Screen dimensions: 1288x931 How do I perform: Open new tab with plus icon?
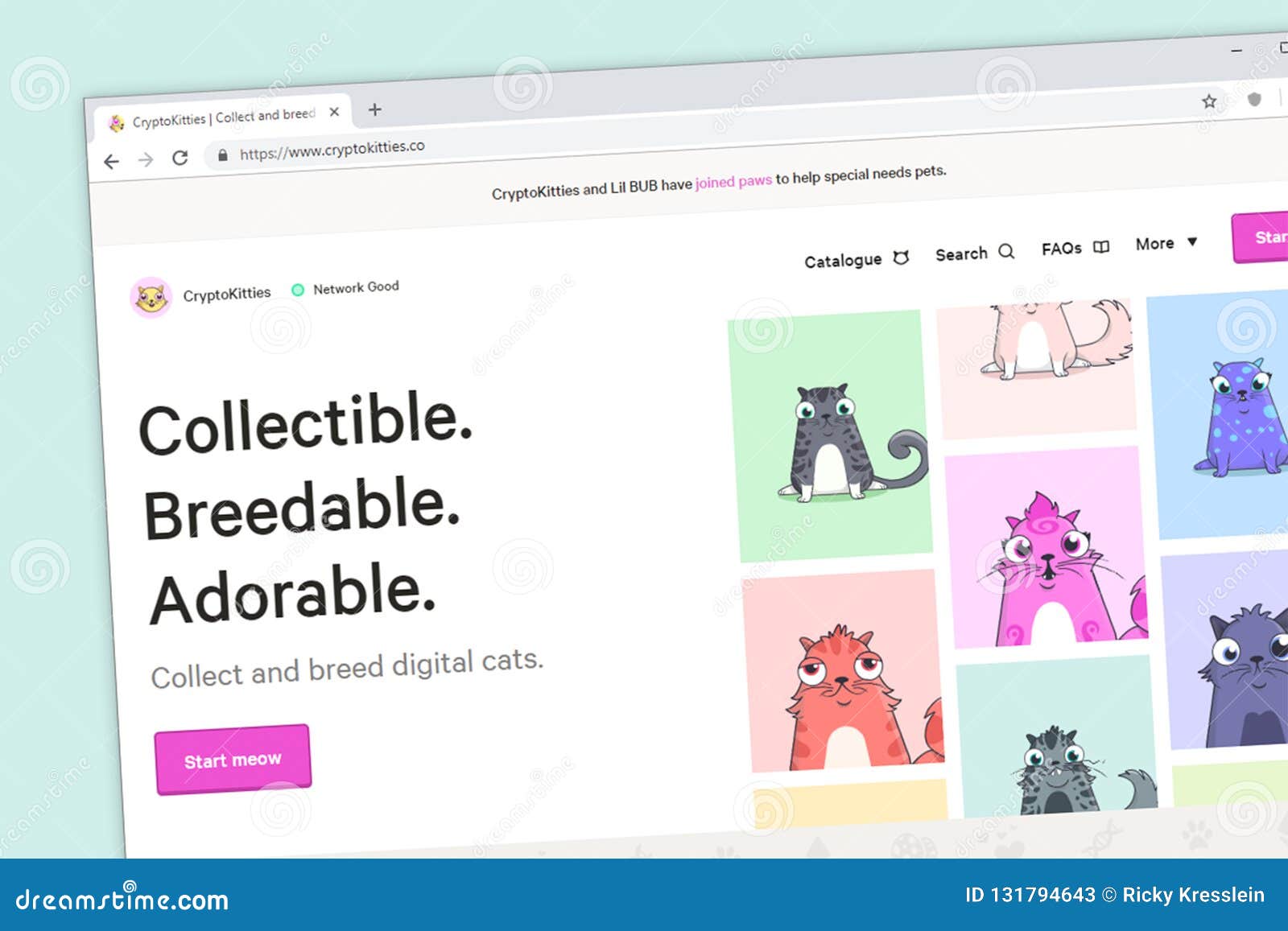click(x=375, y=109)
